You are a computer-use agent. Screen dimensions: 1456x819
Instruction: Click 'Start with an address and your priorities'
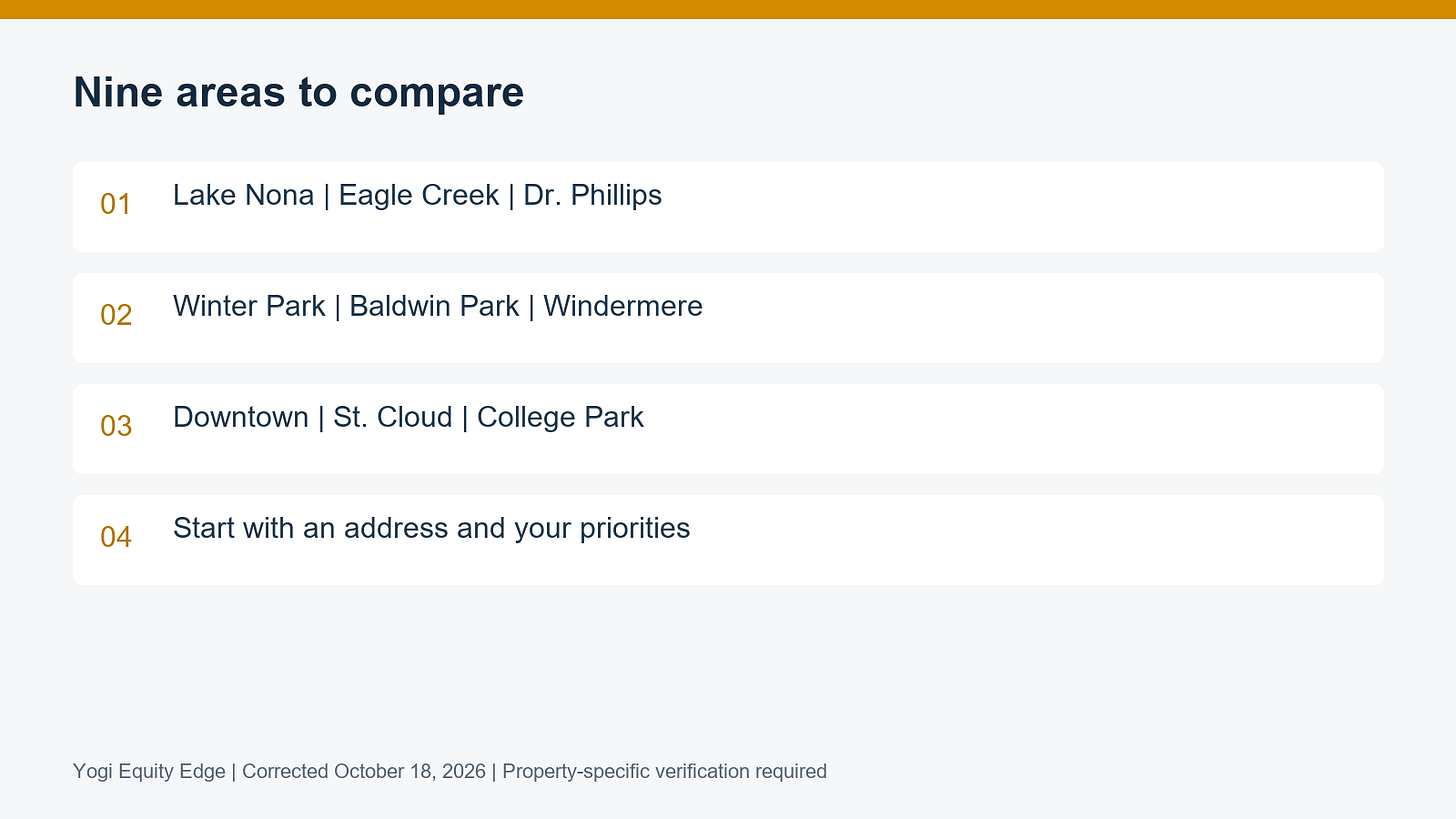(431, 528)
